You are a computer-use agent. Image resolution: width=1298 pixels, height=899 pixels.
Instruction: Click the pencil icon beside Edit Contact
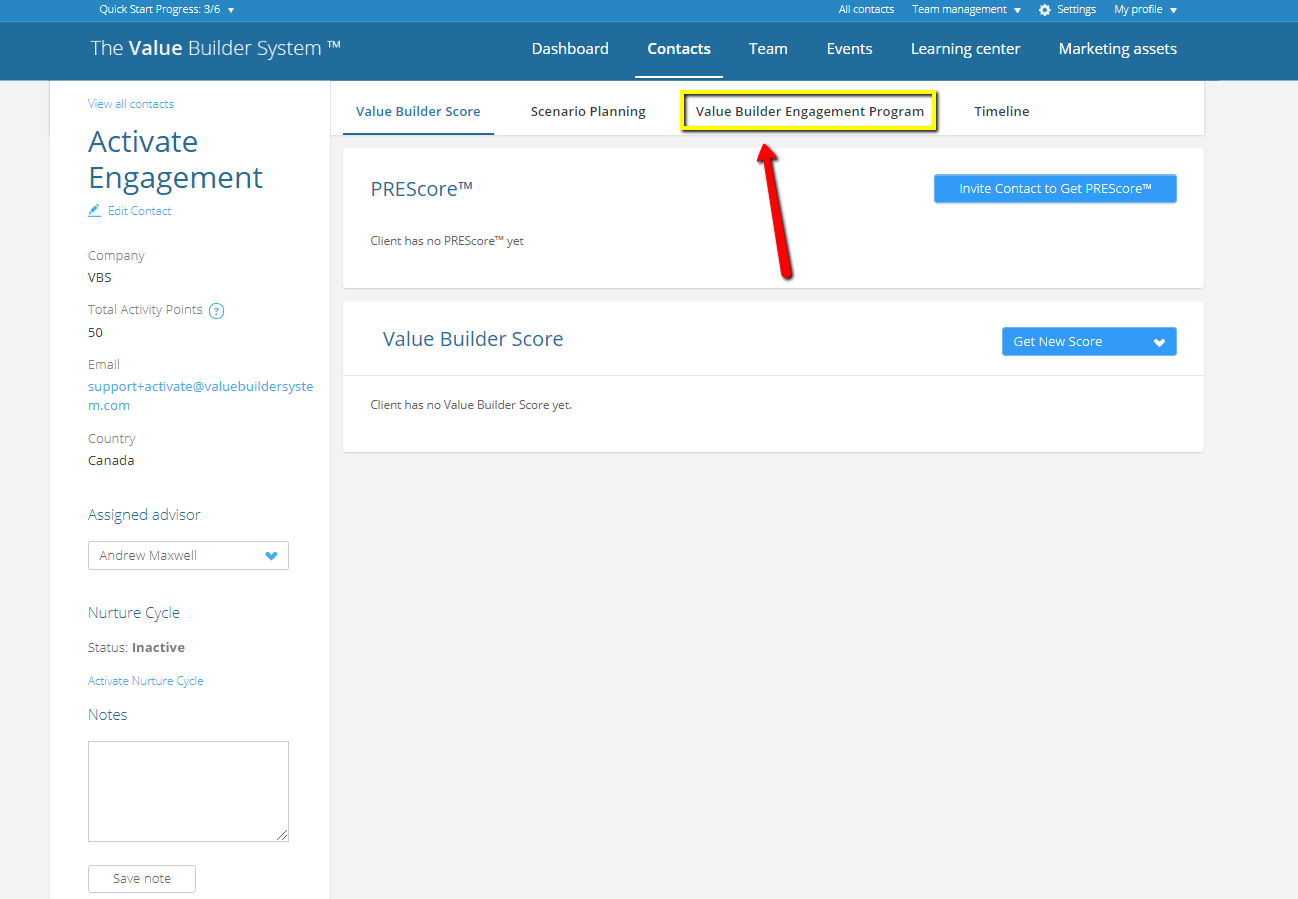pos(95,211)
